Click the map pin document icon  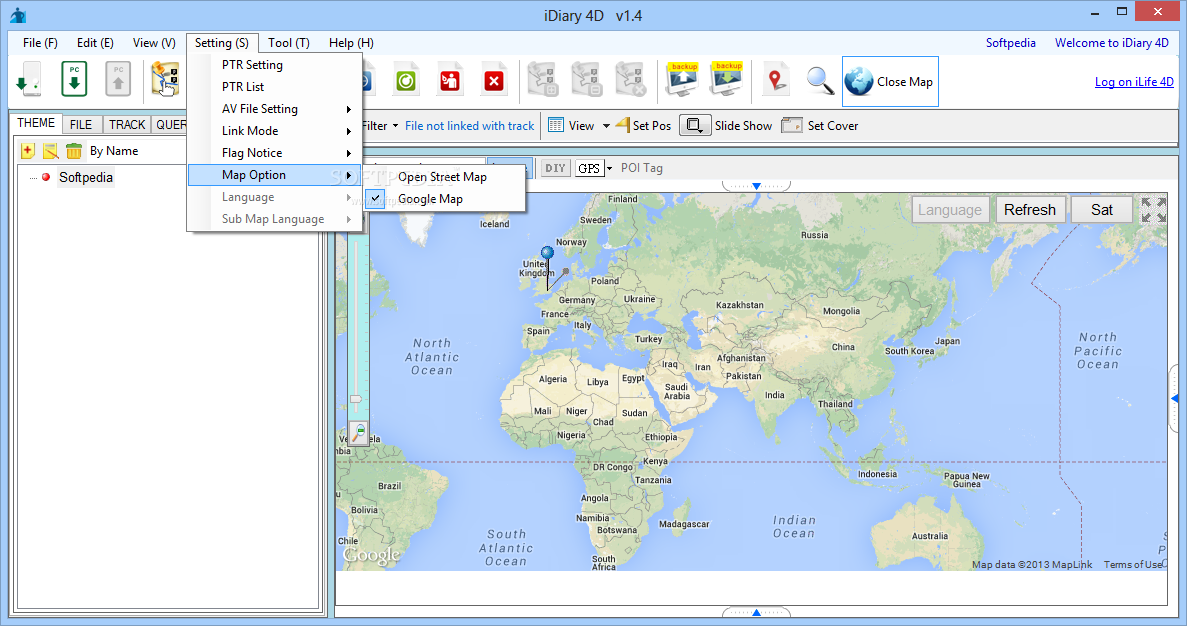pos(776,80)
